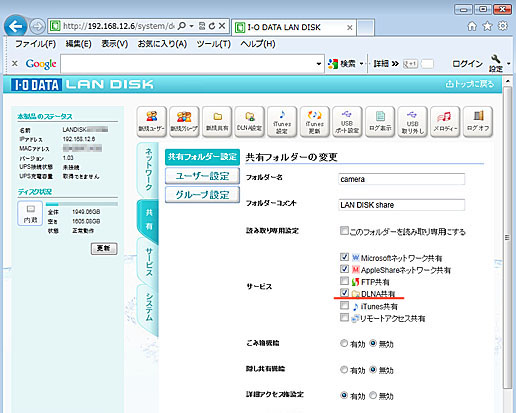Expand the Google search box dropdown

[x=319, y=64]
